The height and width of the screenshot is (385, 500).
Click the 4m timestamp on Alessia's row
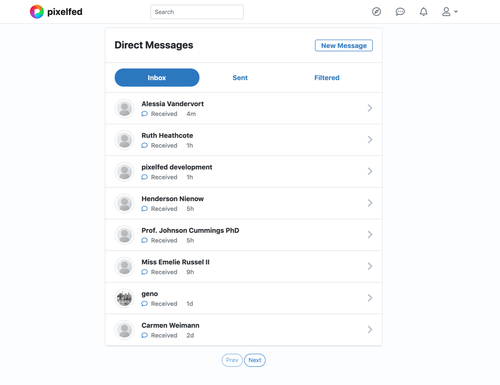pyautogui.click(x=191, y=114)
